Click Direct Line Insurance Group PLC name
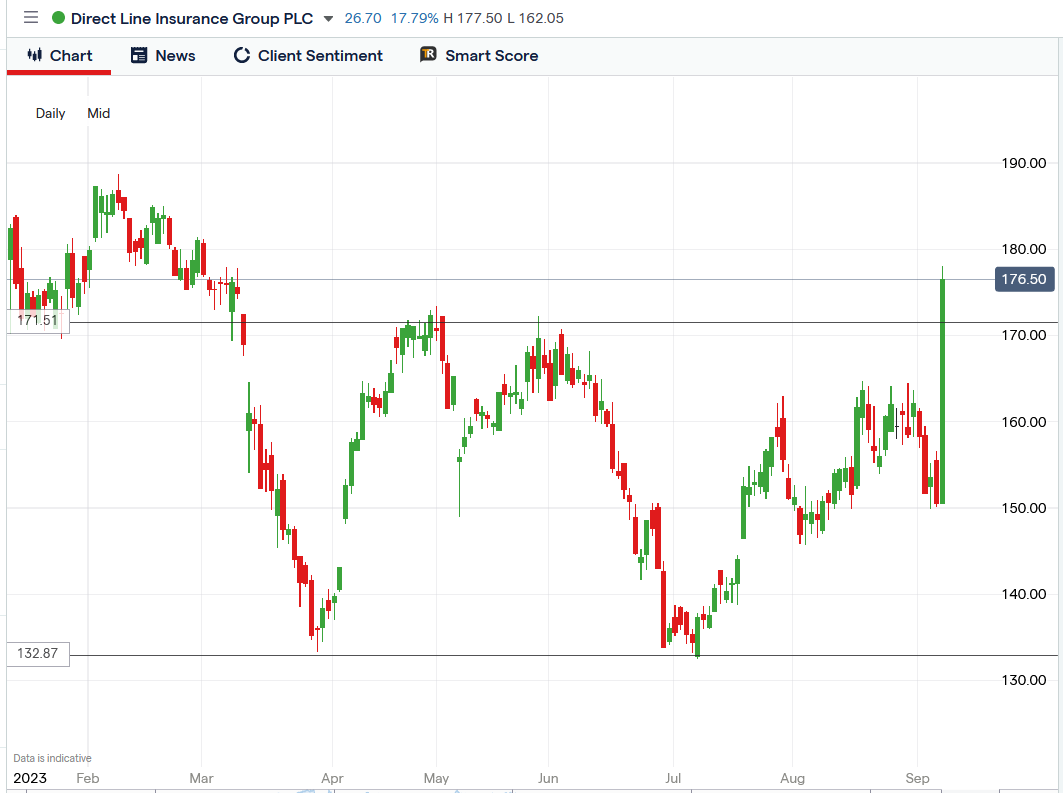Viewport: 1063px width, 793px height. [192, 18]
